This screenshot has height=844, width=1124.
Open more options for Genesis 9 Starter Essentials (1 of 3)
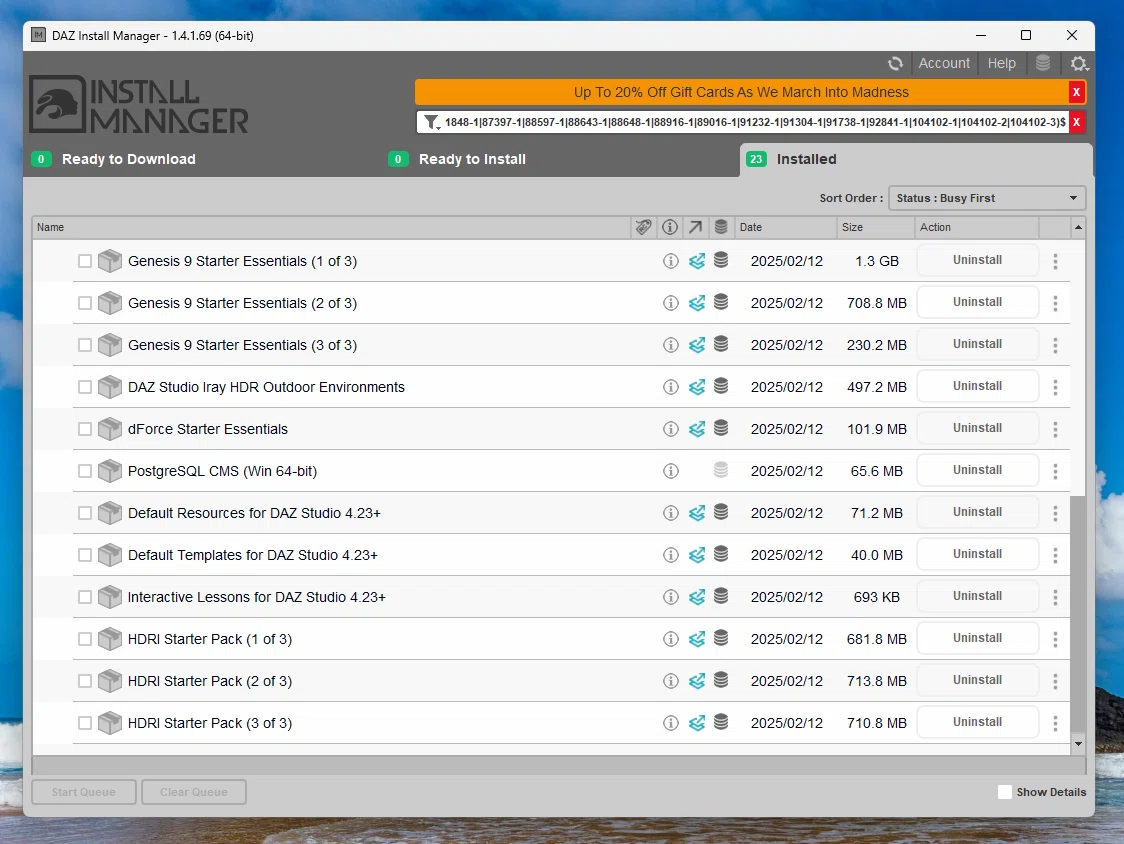[x=1055, y=261]
